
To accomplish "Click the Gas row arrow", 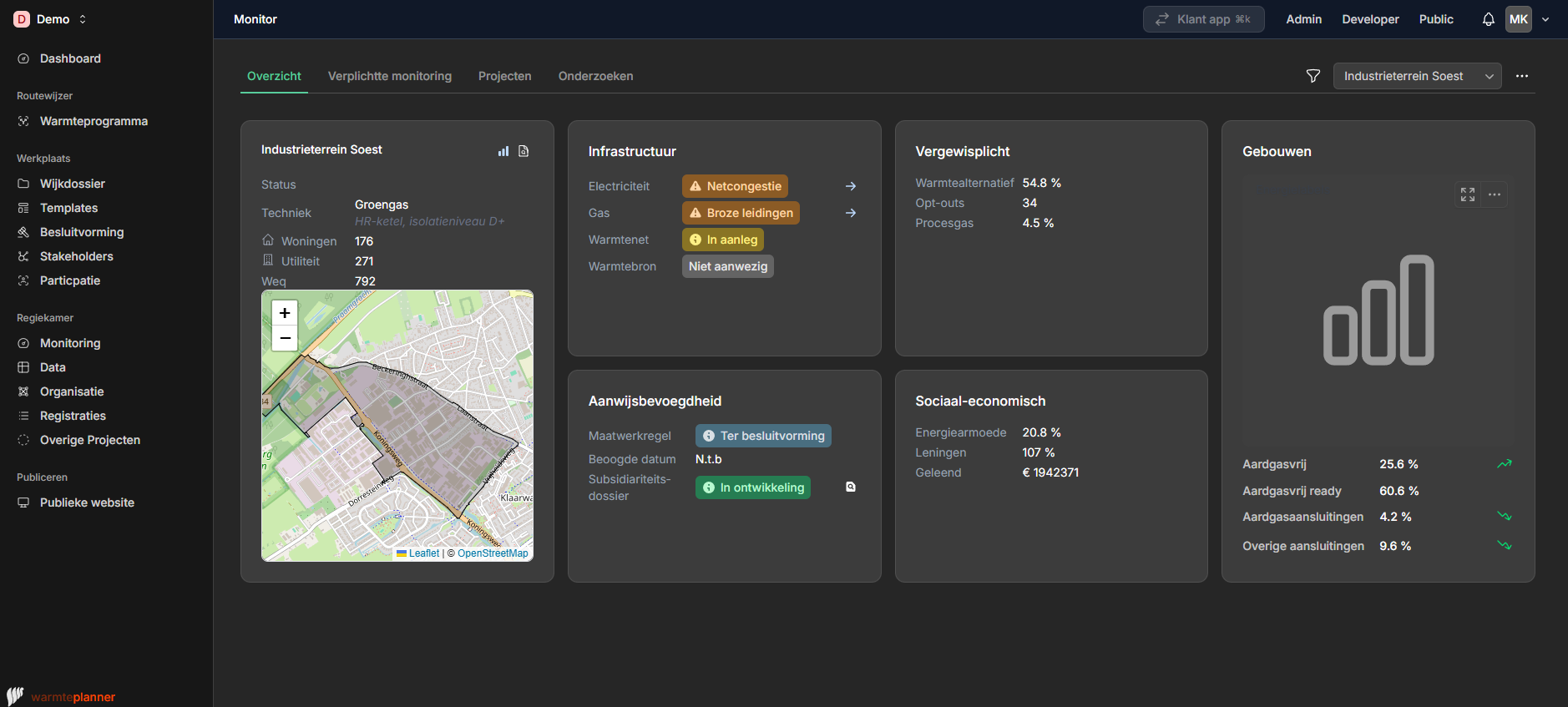I will click(850, 213).
